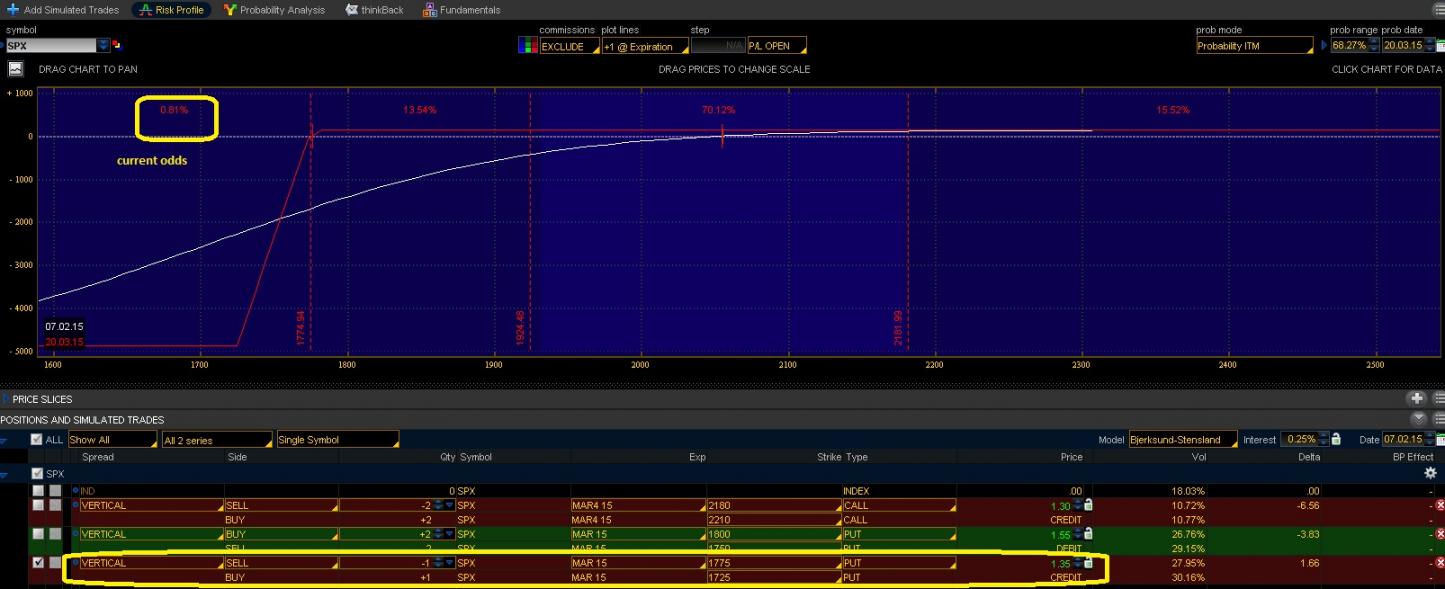Change BUY side on 1800 PUT row
Screen dimensions: 1445x589
point(281,534)
